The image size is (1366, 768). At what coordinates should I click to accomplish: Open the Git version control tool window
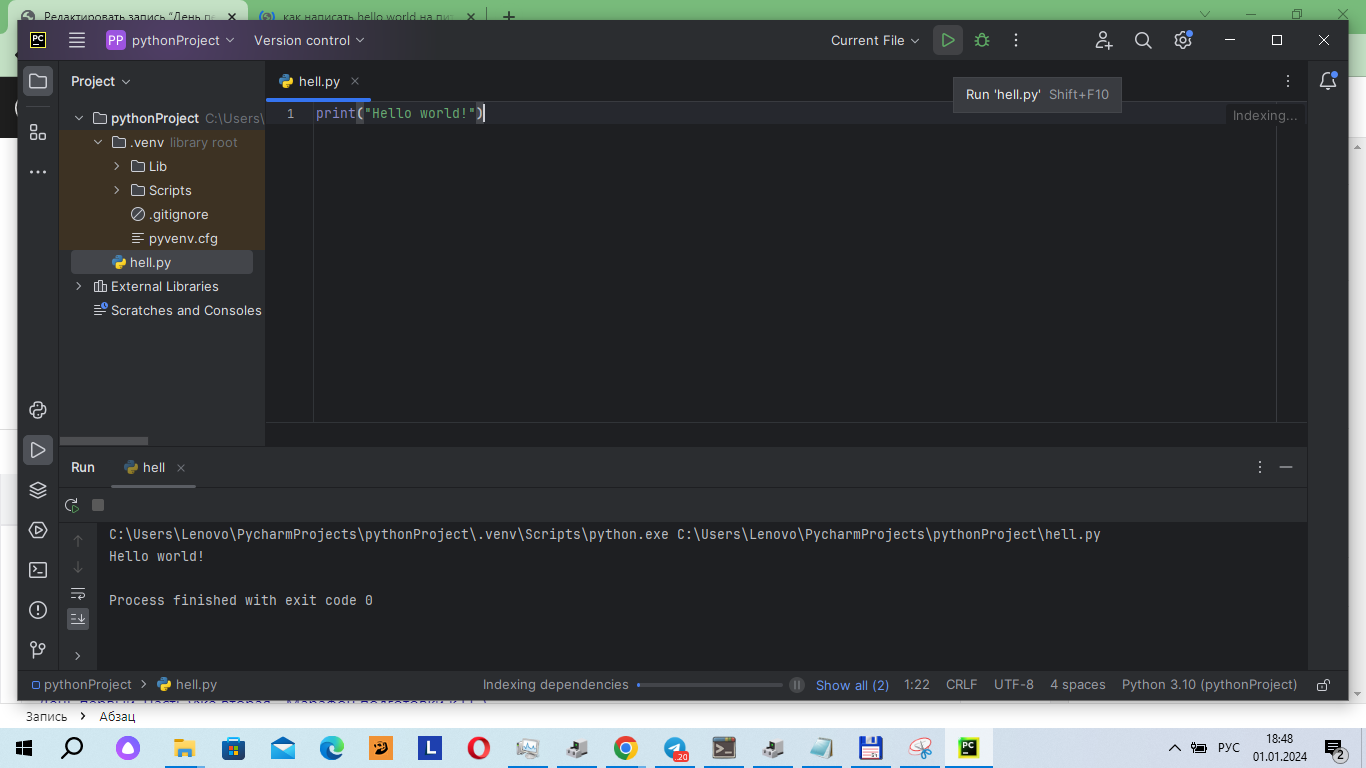coord(38,650)
